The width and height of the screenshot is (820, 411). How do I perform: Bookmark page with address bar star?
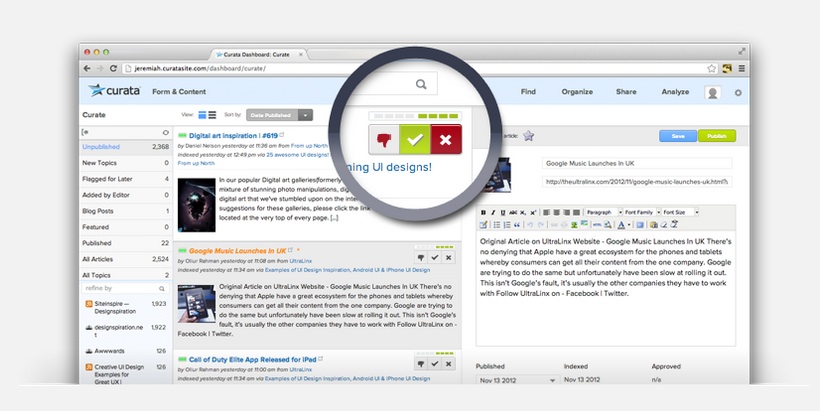click(x=712, y=68)
